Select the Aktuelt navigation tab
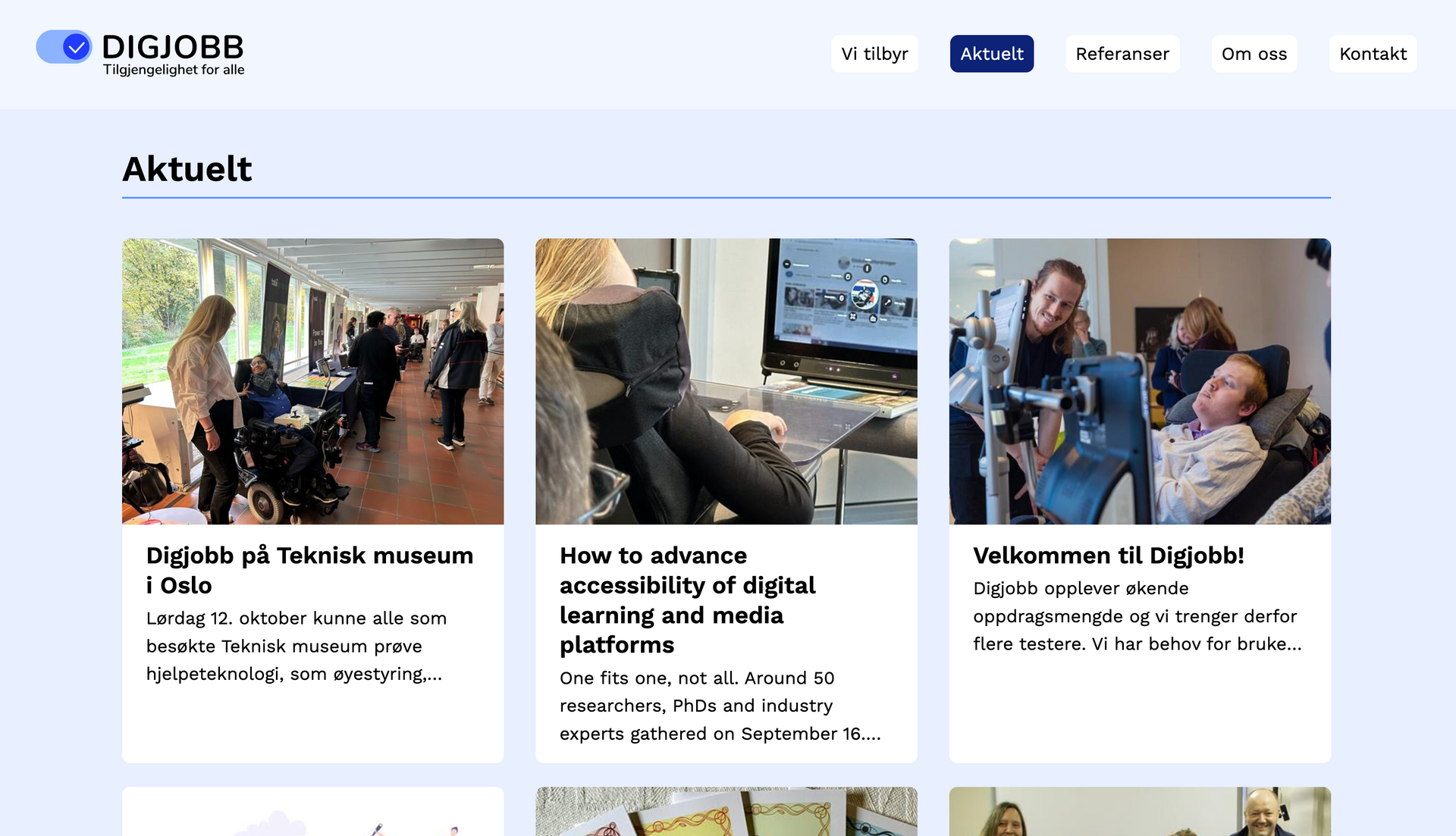 991,54
